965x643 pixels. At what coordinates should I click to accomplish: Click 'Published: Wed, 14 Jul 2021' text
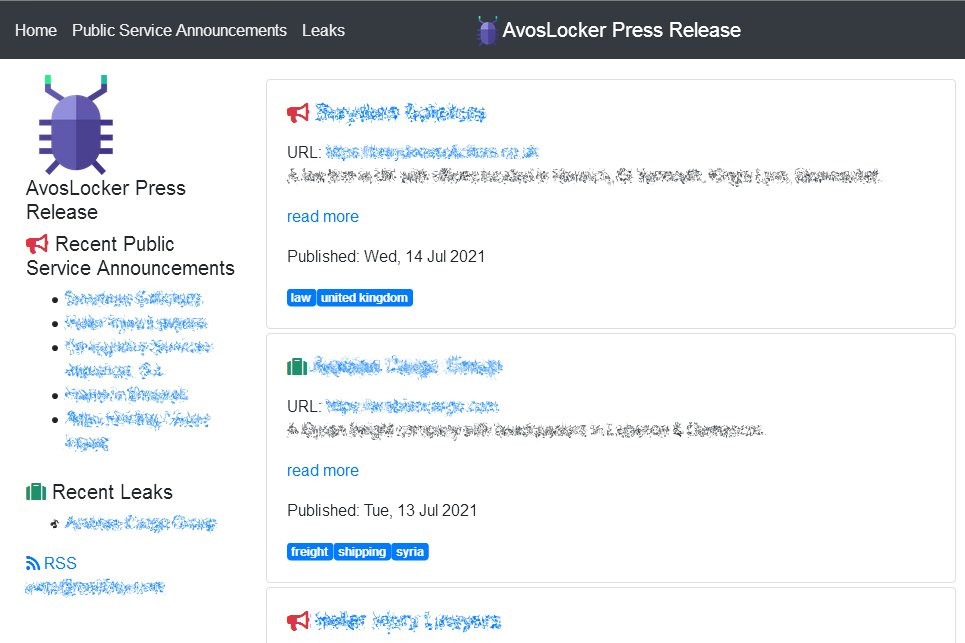click(386, 257)
